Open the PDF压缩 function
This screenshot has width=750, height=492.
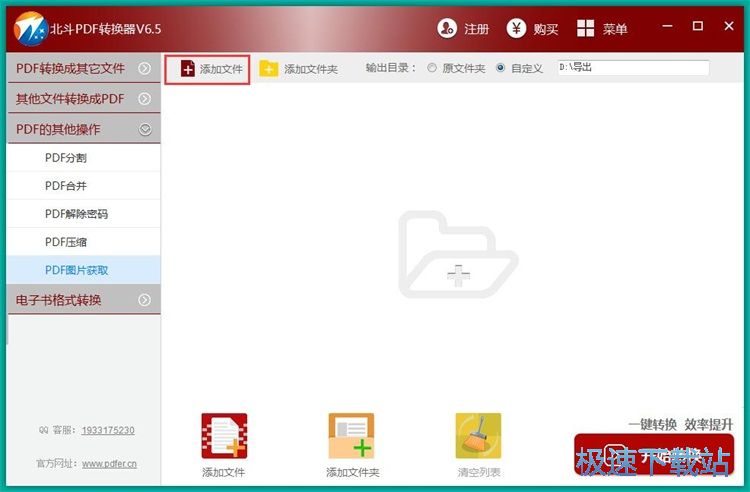84,242
